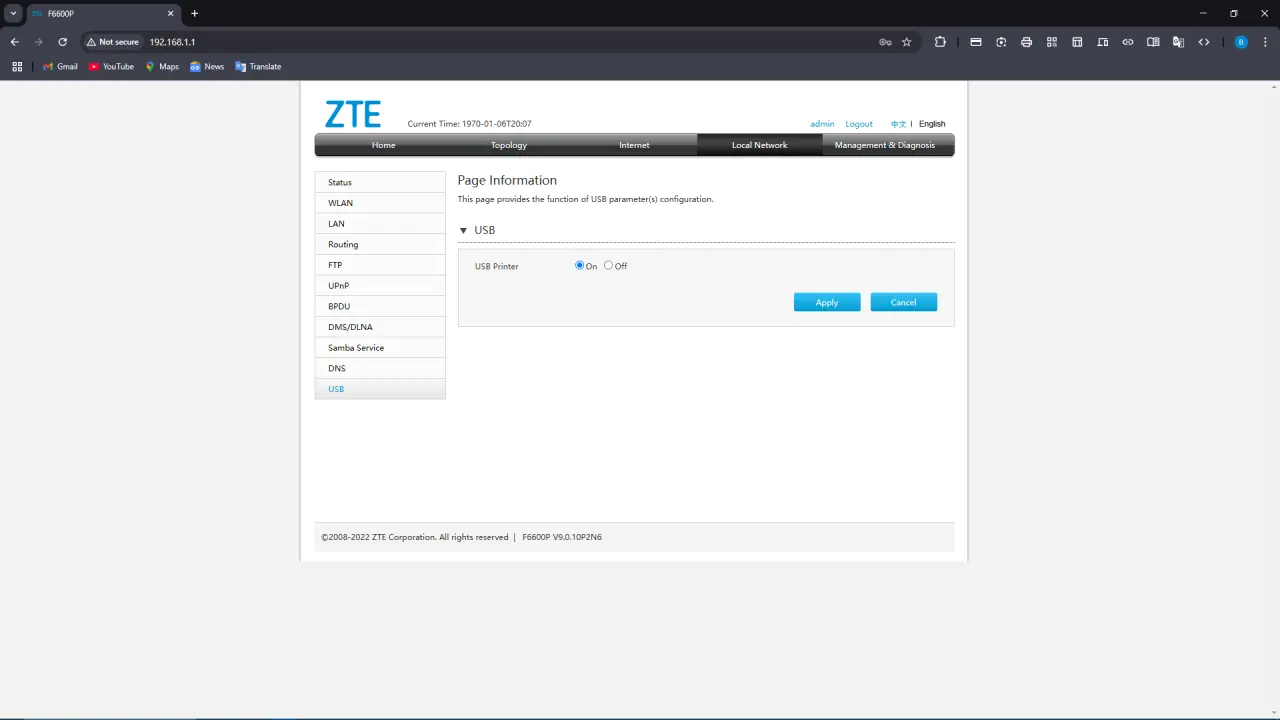The width and height of the screenshot is (1280, 720).
Task: Click the Cancel button
Action: coord(903,302)
